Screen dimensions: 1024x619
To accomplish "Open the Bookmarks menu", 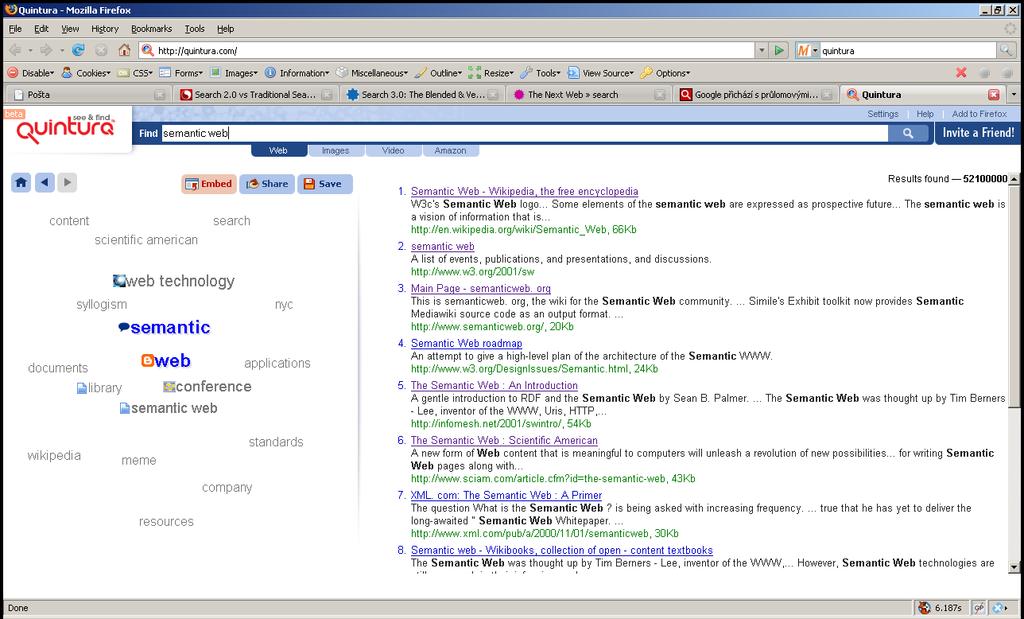I will (x=152, y=29).
